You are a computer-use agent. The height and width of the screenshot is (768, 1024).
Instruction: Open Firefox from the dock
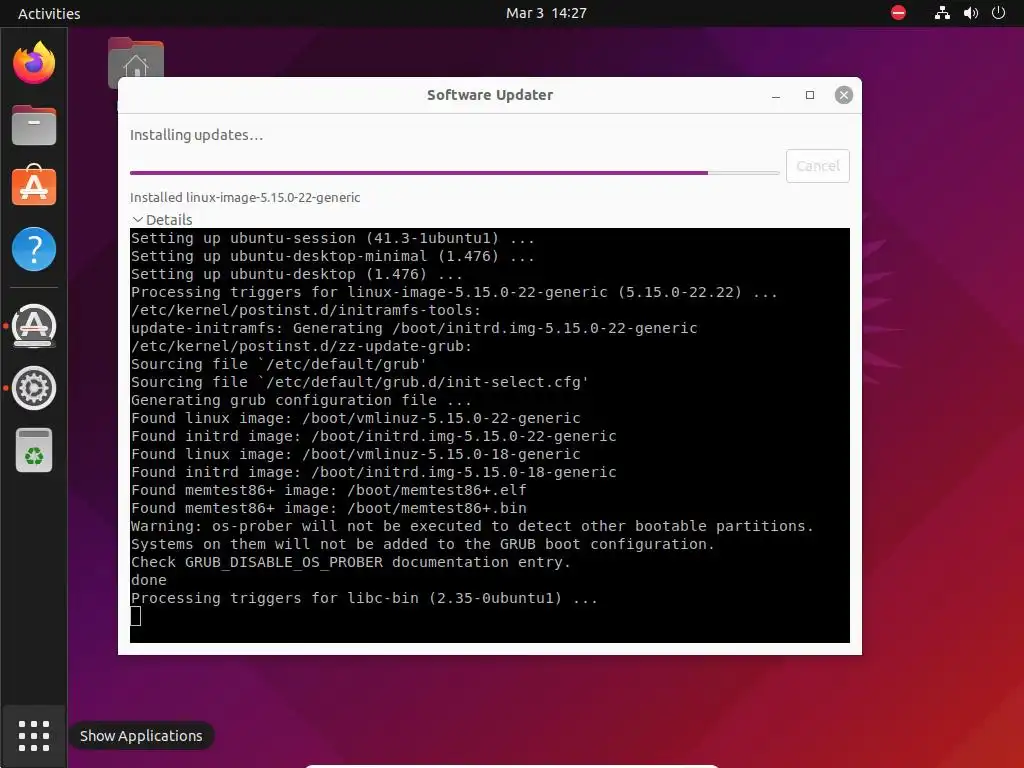click(x=34, y=63)
